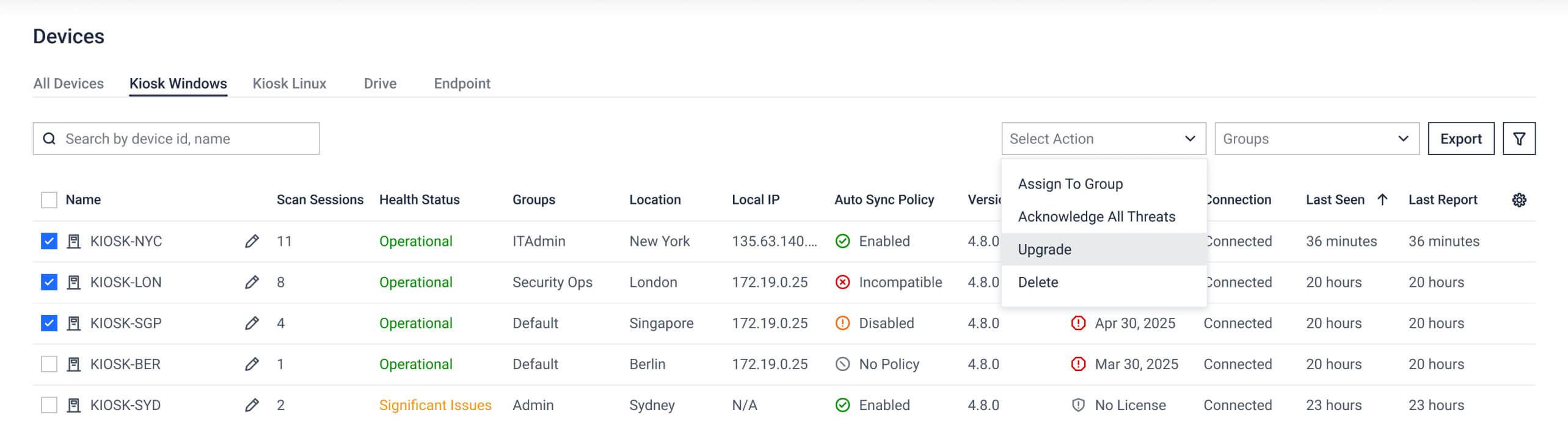Focus the device search field
Screen dimensions: 1568x443
pos(183,139)
